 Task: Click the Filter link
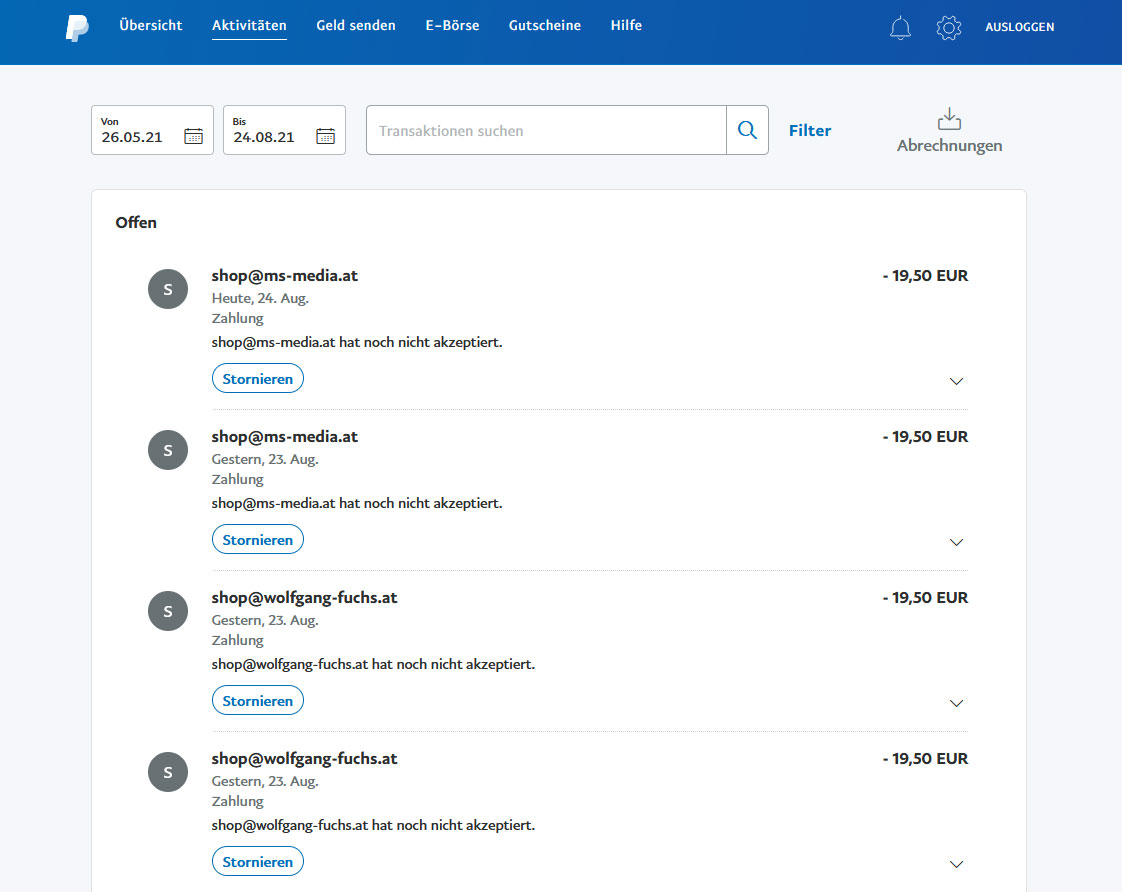coord(810,130)
